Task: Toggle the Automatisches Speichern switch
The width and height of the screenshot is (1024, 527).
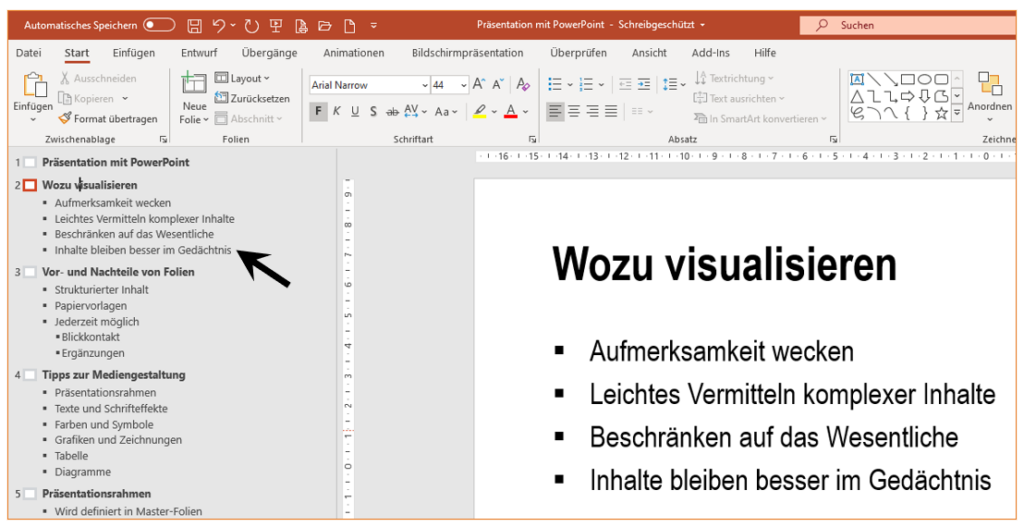Action: pyautogui.click(x=159, y=25)
